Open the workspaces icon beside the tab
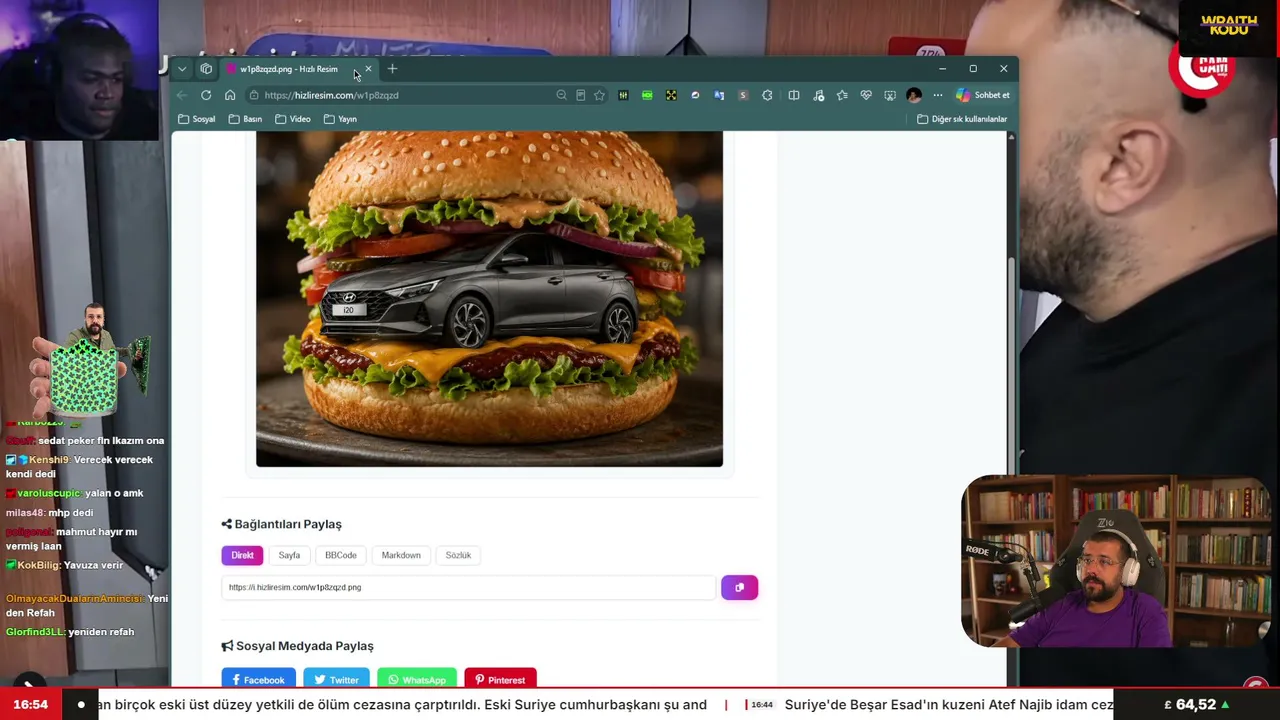 coord(206,69)
